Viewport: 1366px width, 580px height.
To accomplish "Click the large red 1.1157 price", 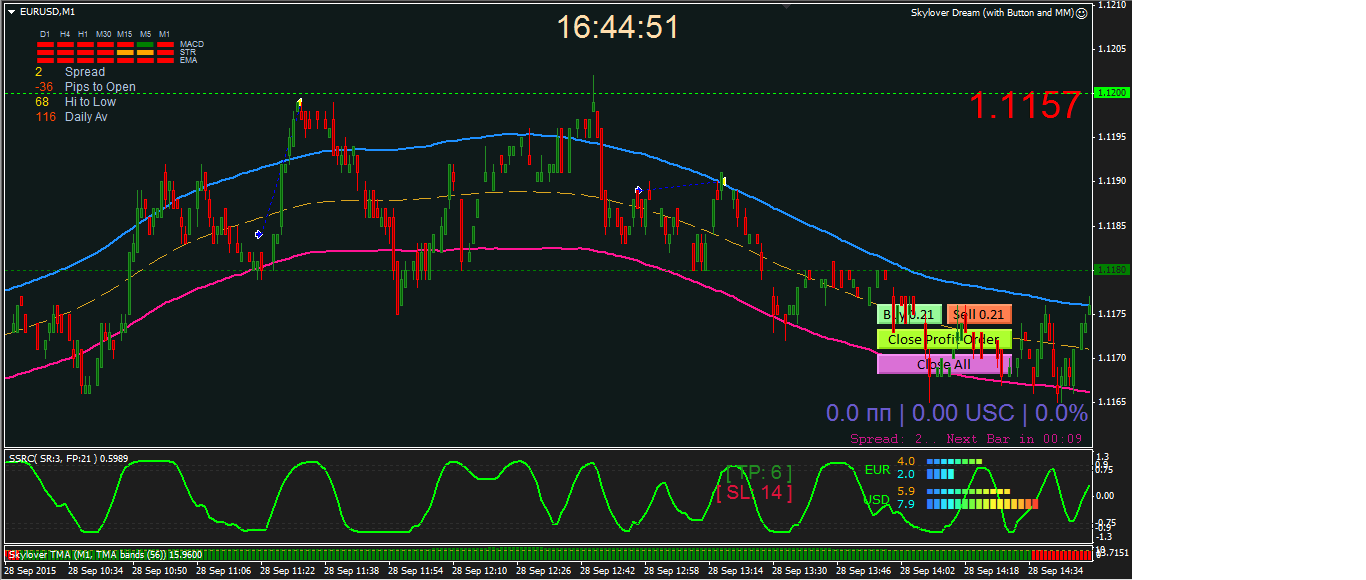I will point(1027,105).
